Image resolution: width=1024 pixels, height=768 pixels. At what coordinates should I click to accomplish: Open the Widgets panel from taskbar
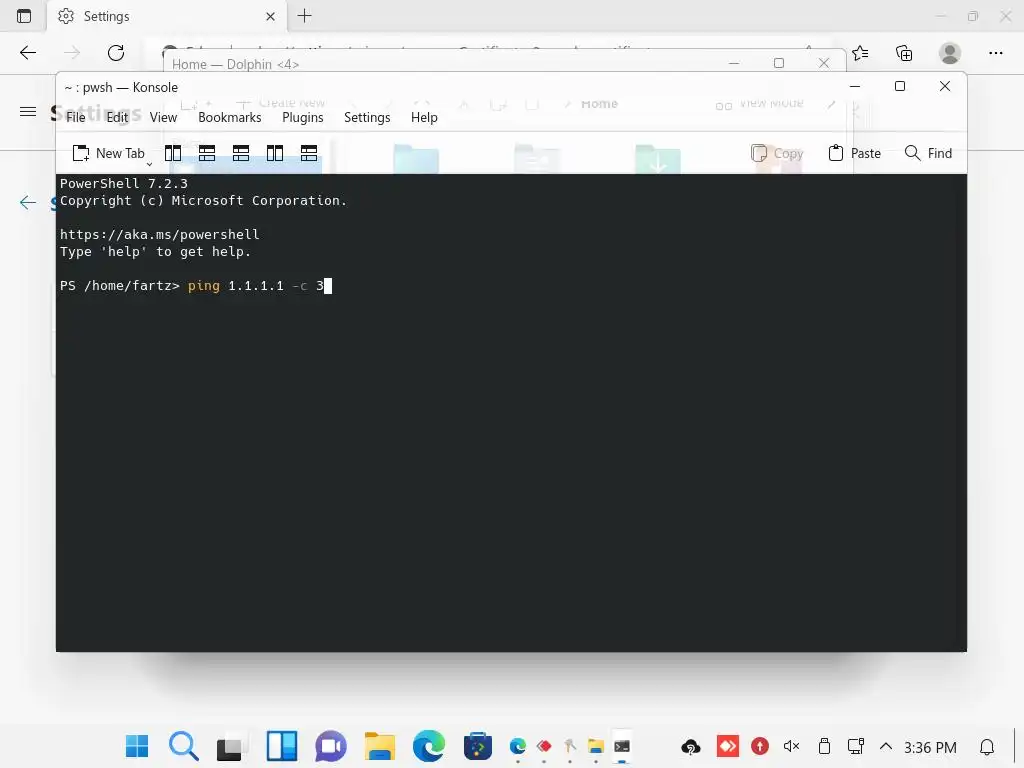[282, 746]
